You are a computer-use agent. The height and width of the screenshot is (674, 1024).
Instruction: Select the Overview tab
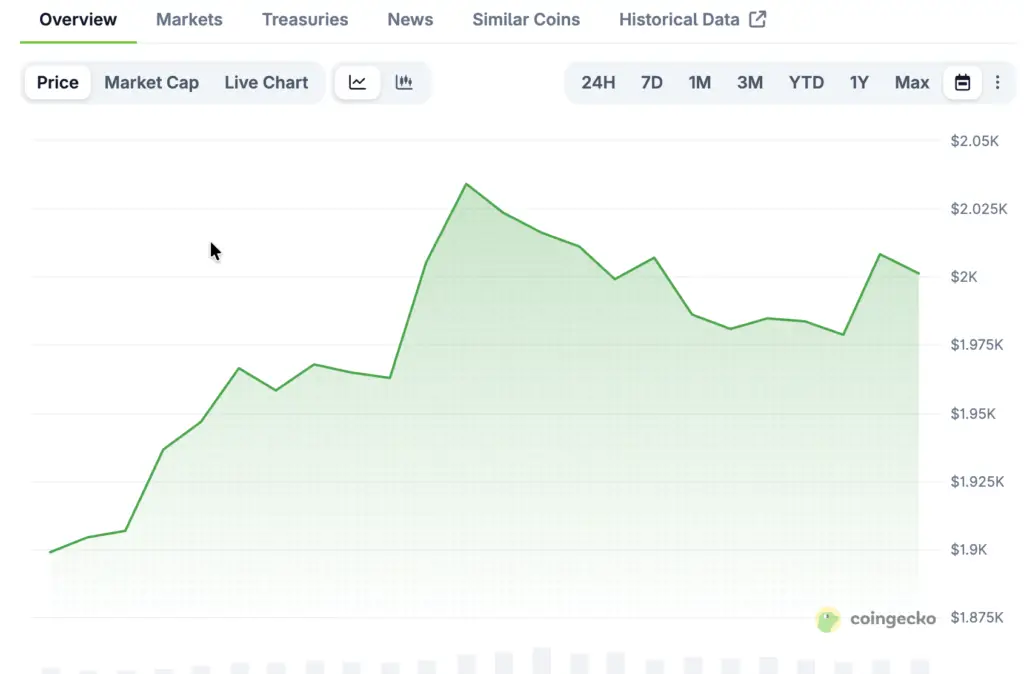[78, 19]
